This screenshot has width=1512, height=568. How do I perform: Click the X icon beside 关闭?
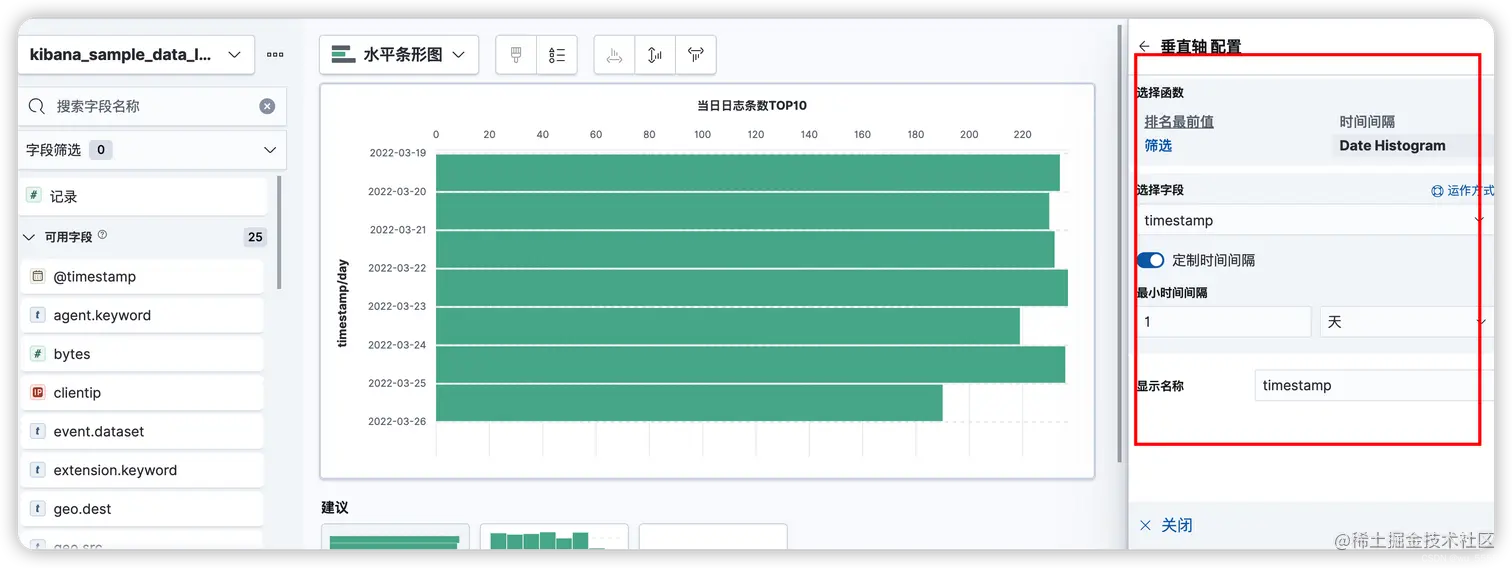click(x=1146, y=525)
